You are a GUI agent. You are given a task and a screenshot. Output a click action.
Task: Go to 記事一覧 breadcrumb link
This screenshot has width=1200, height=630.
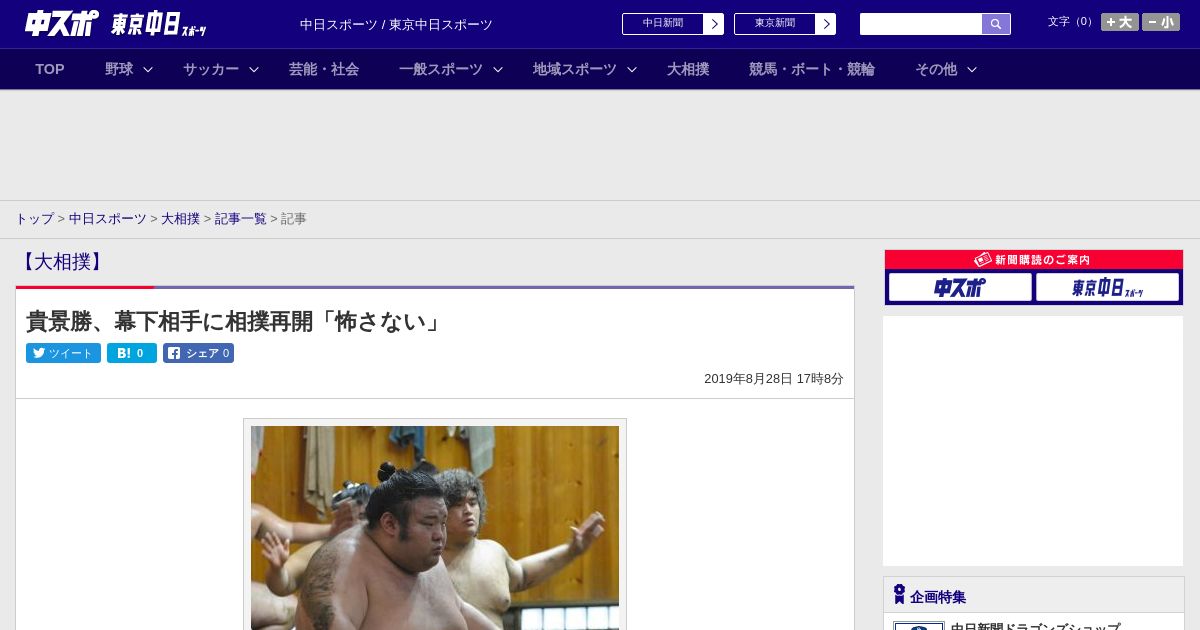pyautogui.click(x=240, y=219)
